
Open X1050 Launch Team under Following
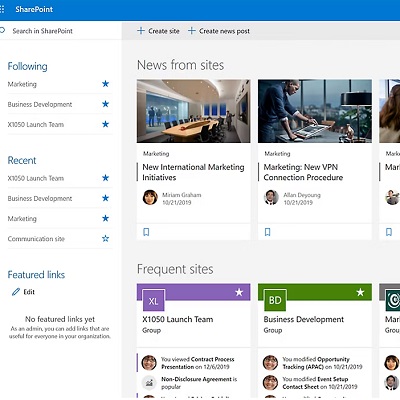[36, 125]
